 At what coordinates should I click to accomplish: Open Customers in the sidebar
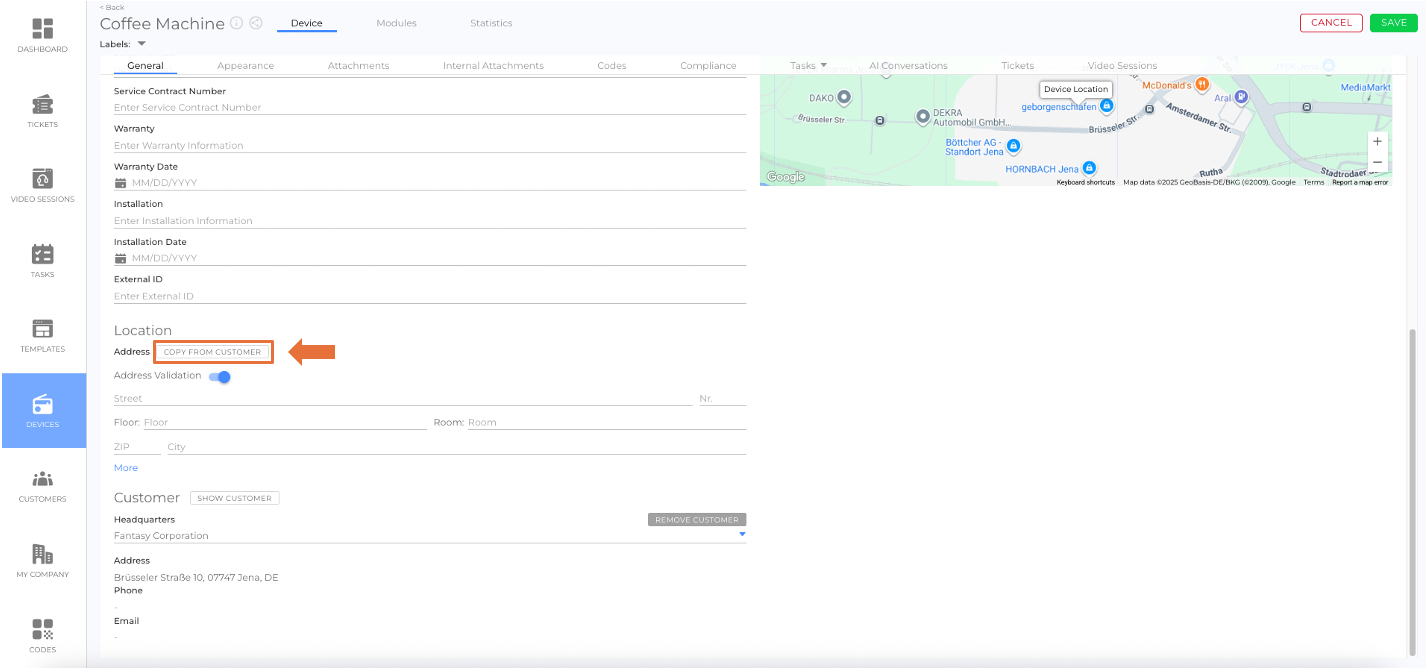tap(43, 485)
